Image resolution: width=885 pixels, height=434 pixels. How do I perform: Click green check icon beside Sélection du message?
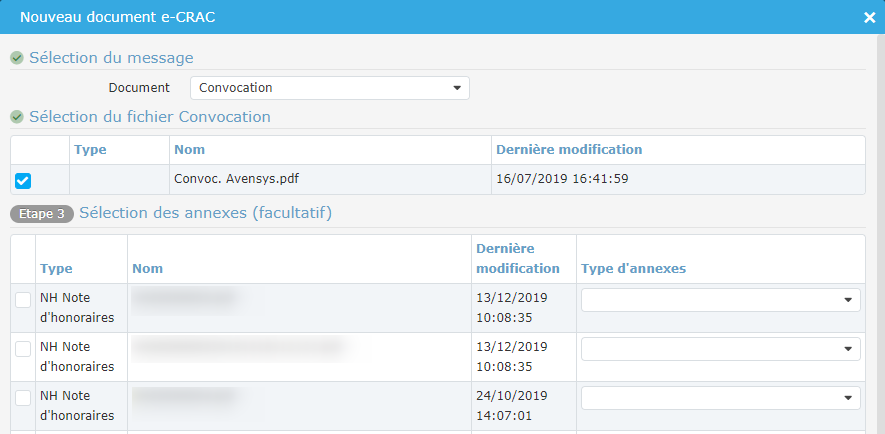pos(17,58)
